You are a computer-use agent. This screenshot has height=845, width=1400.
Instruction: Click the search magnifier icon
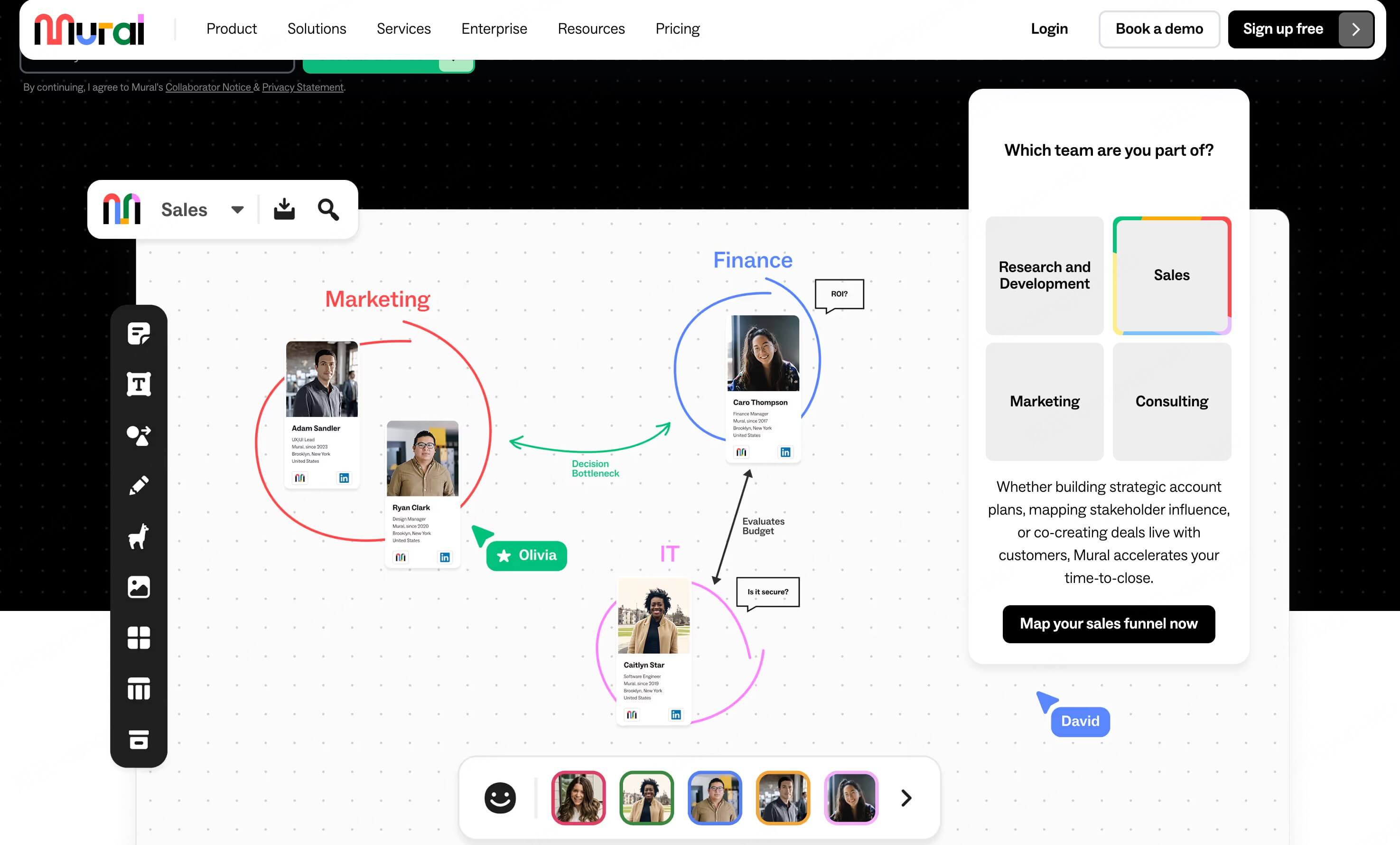tap(328, 209)
